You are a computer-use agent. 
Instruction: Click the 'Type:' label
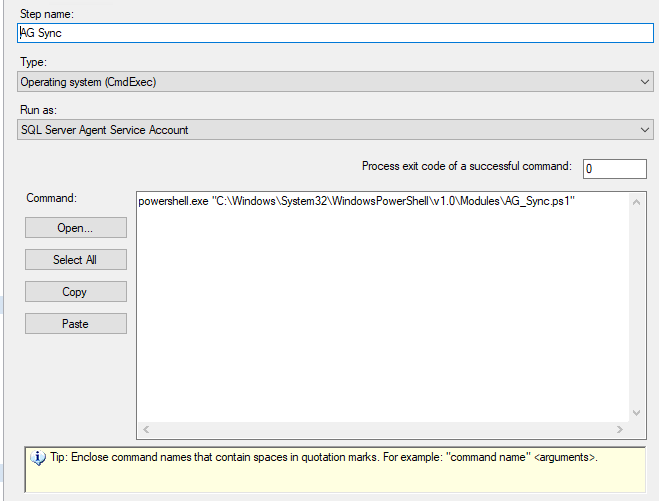coord(33,62)
